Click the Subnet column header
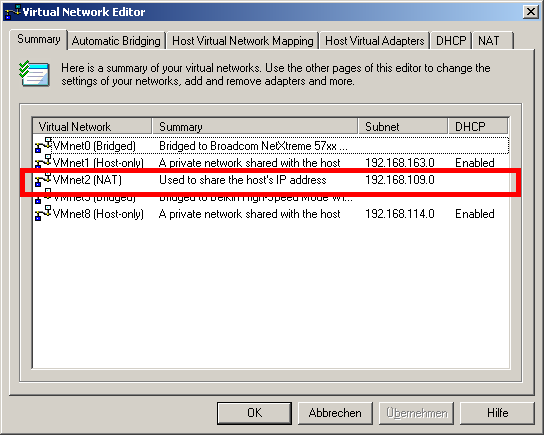 402,126
